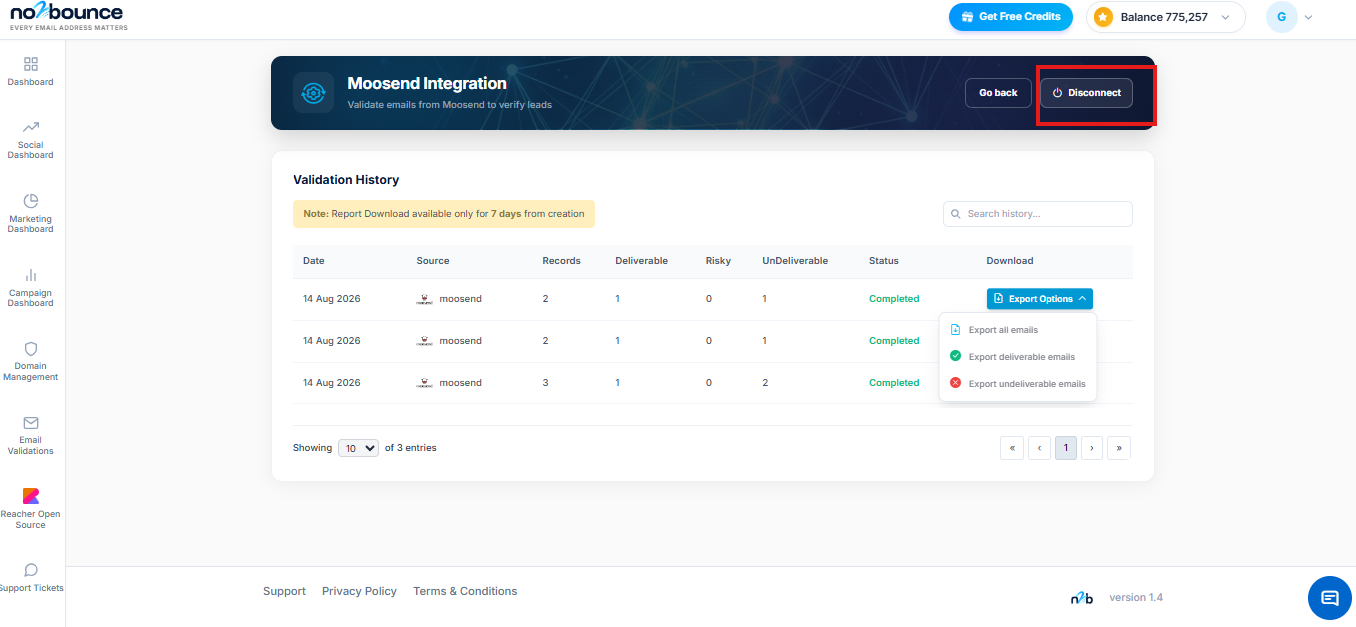
Task: Go to next page
Action: 1092,448
